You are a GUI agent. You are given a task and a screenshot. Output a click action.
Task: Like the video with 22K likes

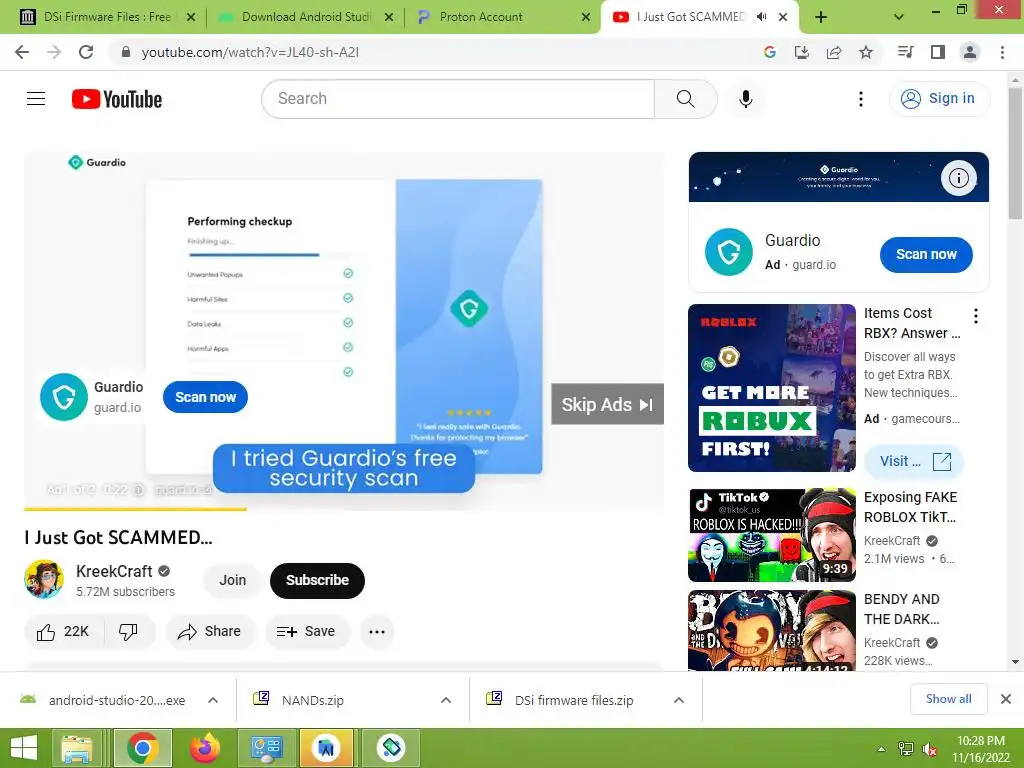(x=64, y=632)
